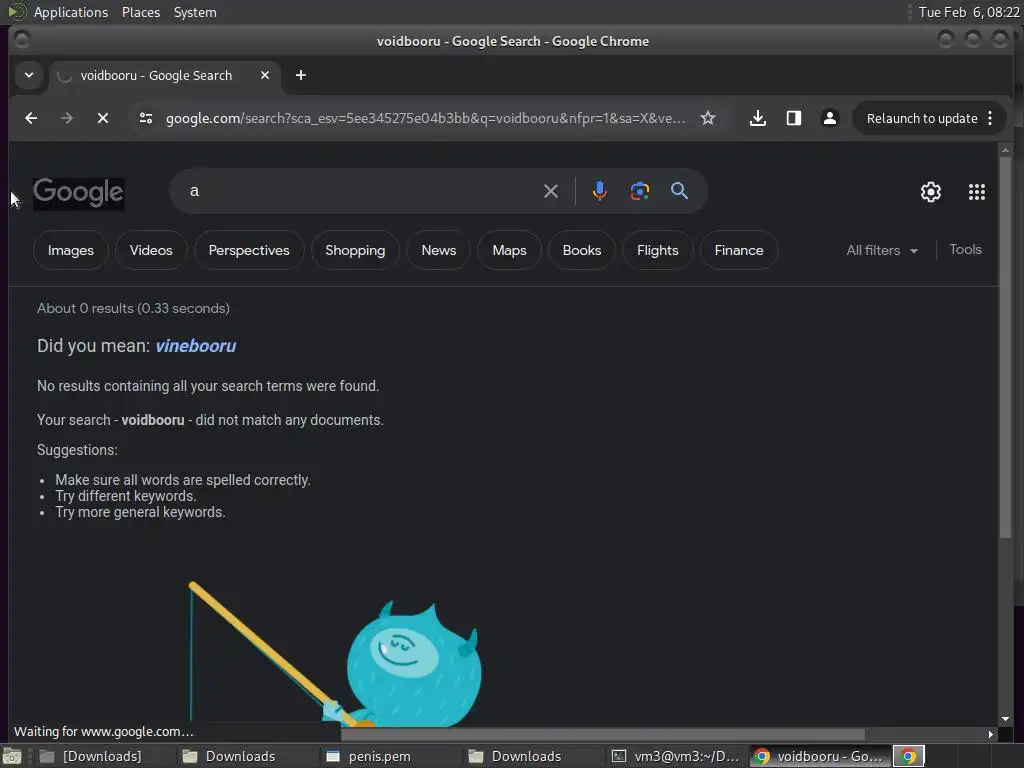
Task: Open the Applications menu
Action: click(71, 12)
